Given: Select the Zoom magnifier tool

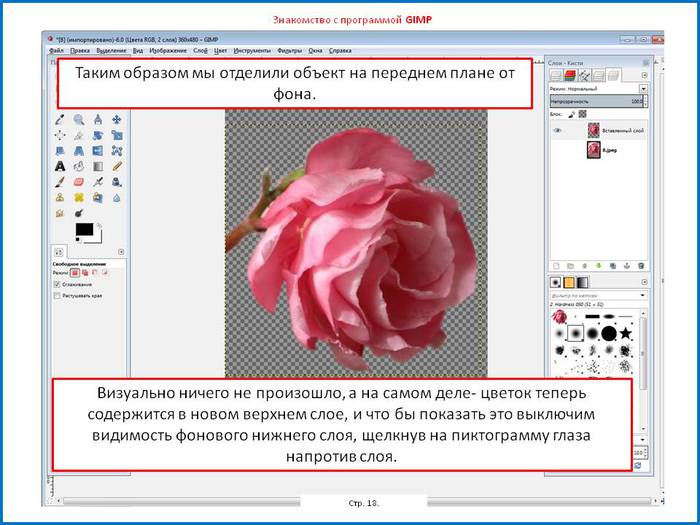Looking at the screenshot, I should 79,120.
